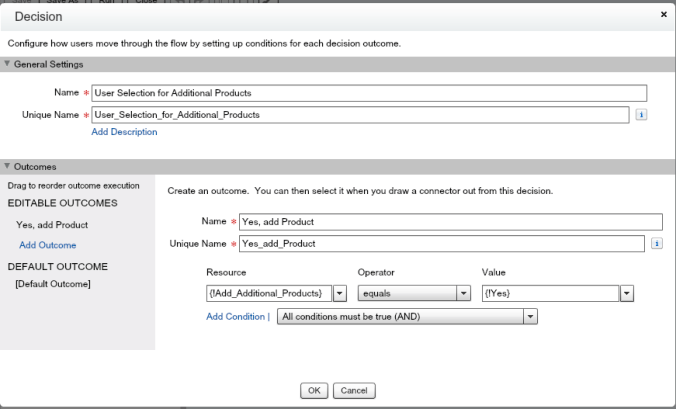Image resolution: width=676 pixels, height=409 pixels.
Task: Click the Resource field {!Add_Additional_Products}
Action: (x=269, y=293)
